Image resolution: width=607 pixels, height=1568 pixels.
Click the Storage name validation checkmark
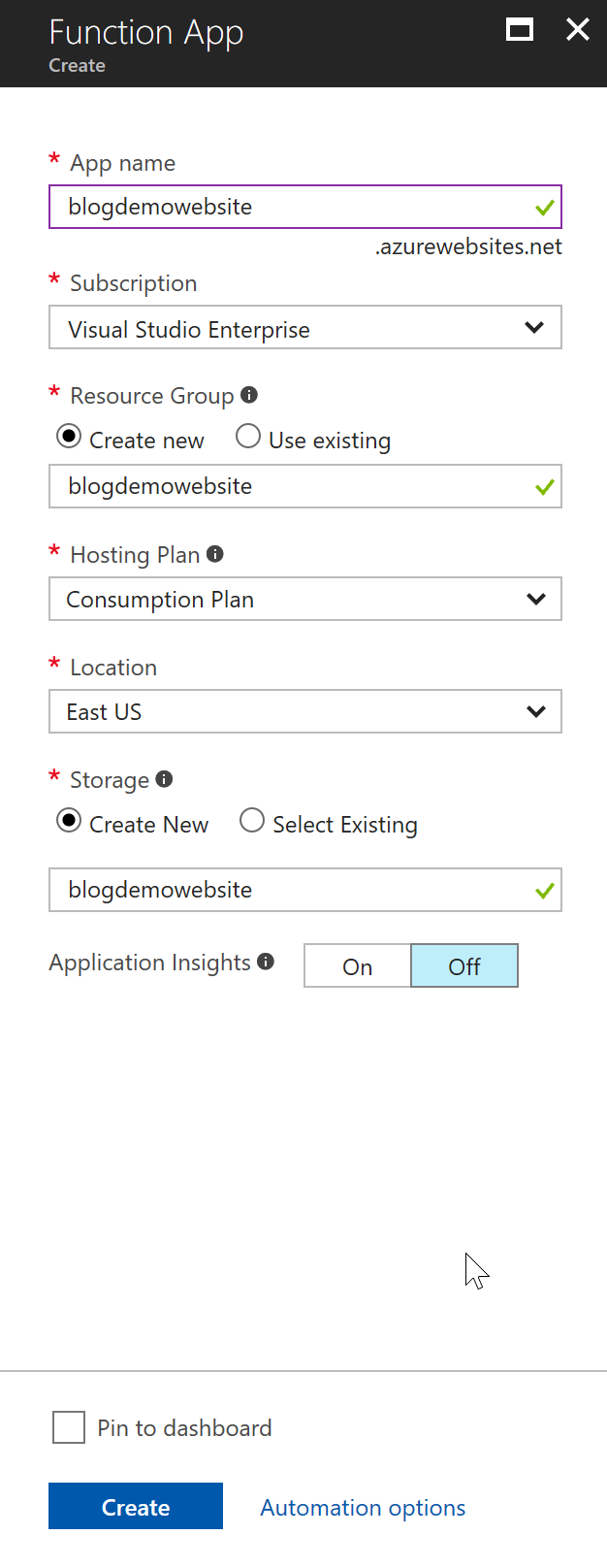click(545, 891)
